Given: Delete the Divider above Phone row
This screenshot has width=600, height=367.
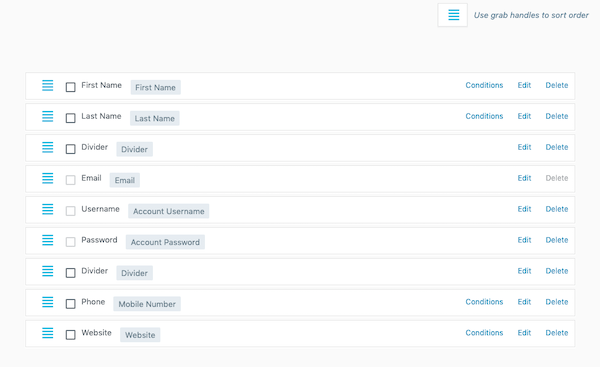Looking at the screenshot, I should tap(557, 271).
